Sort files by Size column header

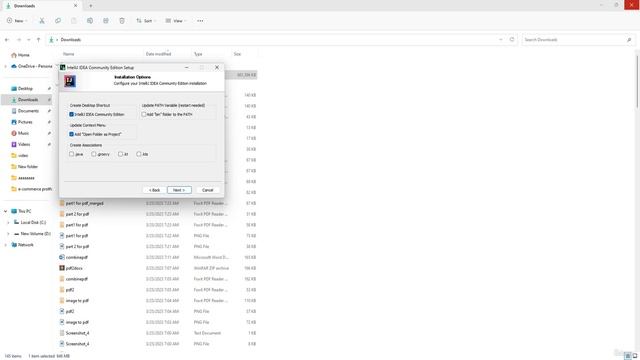(237, 54)
